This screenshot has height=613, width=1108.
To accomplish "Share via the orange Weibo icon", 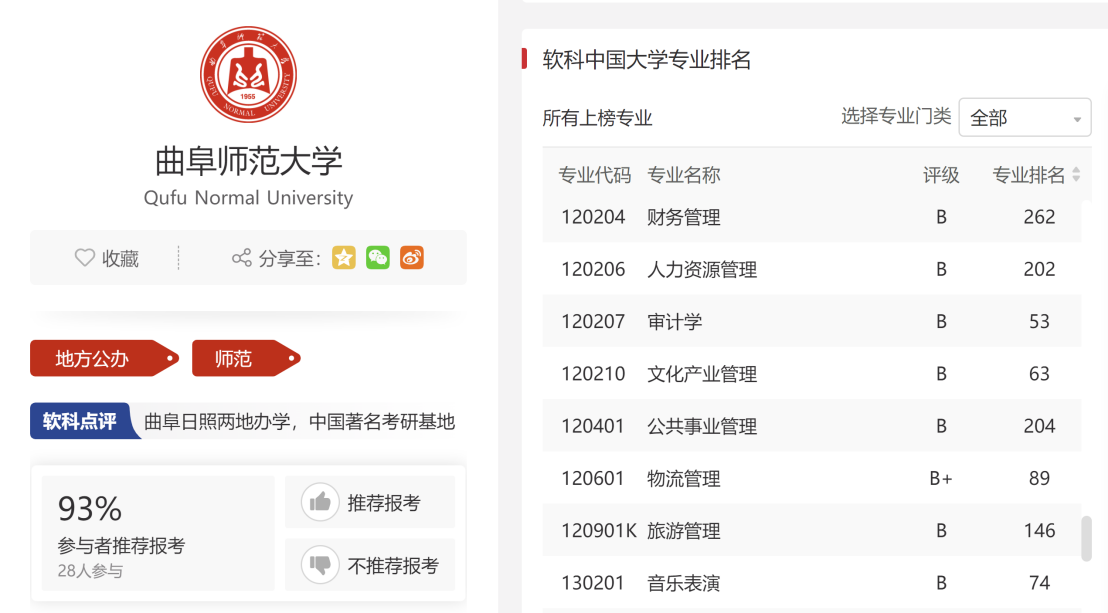I will tap(411, 257).
